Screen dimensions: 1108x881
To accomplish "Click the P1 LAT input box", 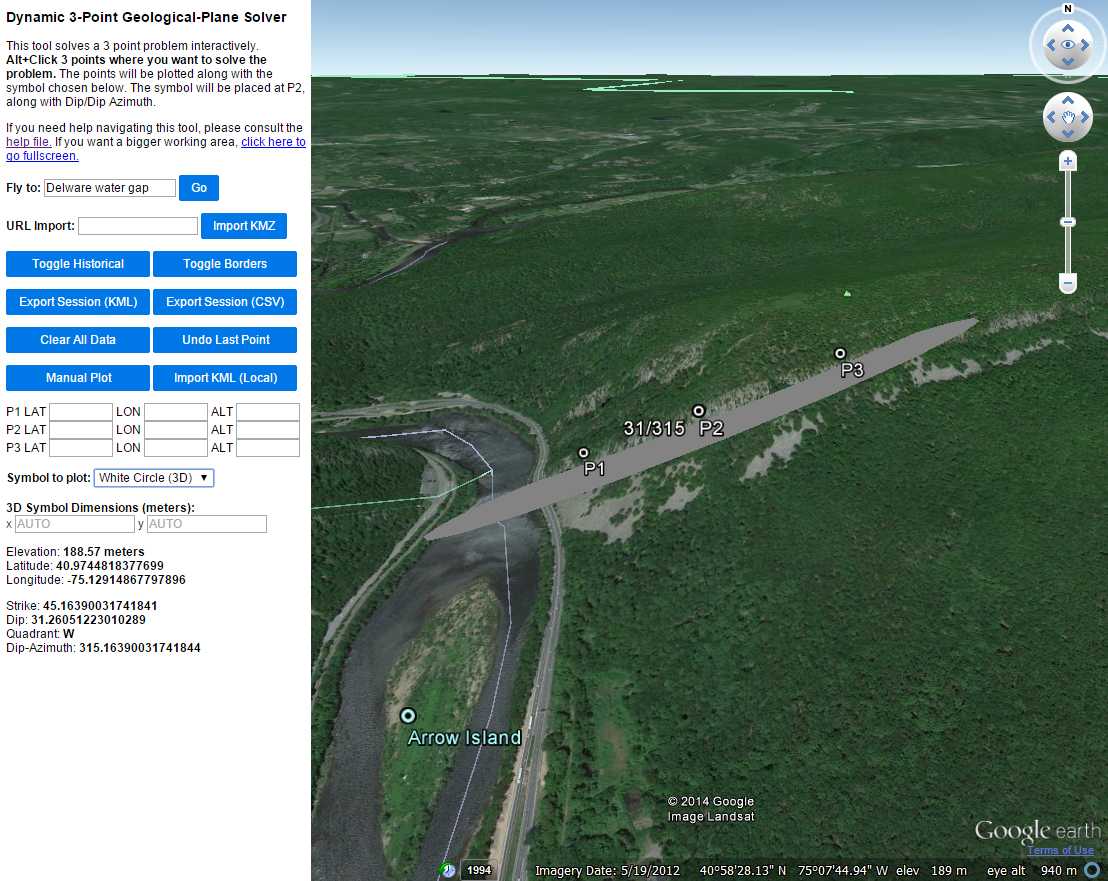I will [81, 412].
